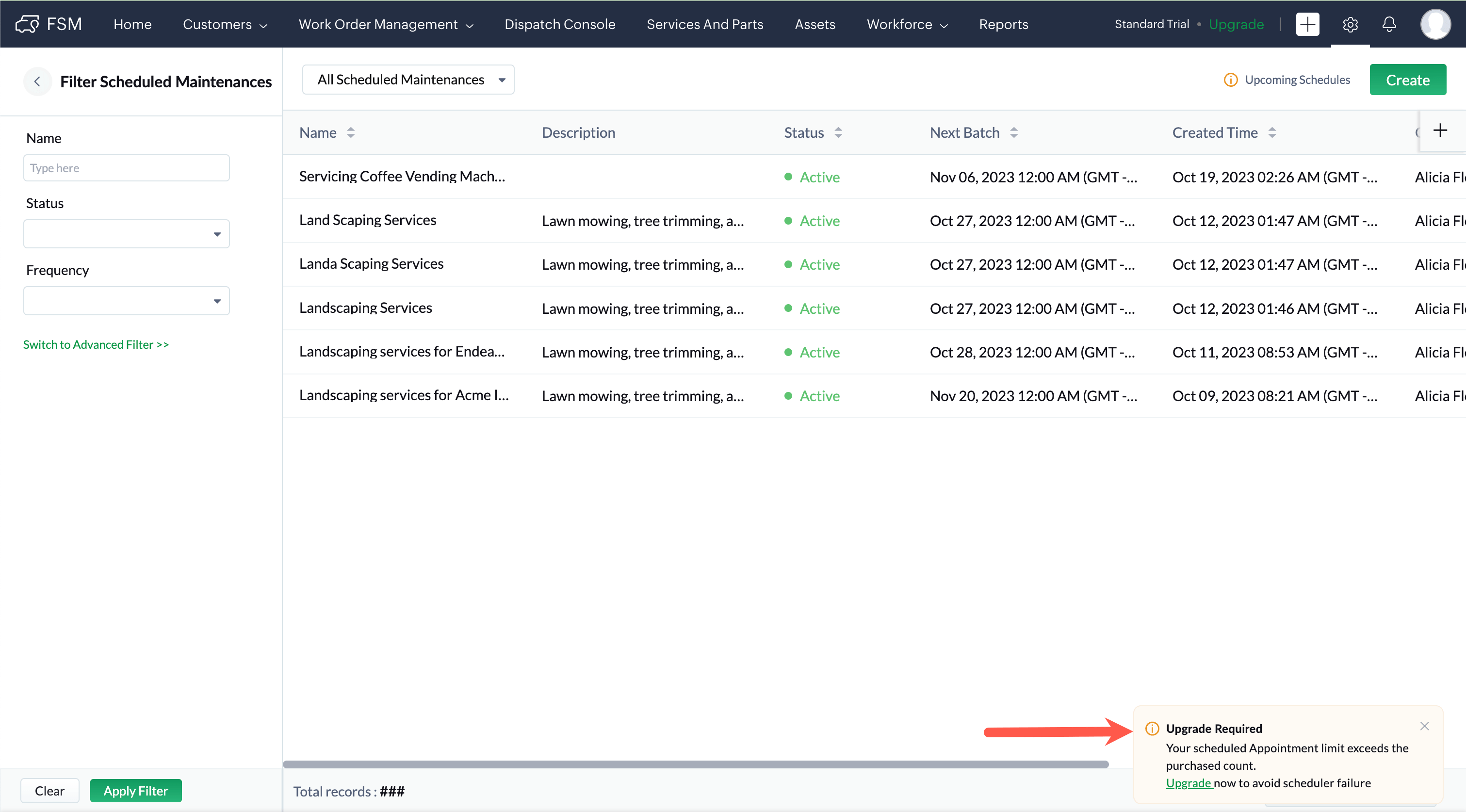Image resolution: width=1466 pixels, height=812 pixels.
Task: Go to the Home tab
Action: [x=132, y=24]
